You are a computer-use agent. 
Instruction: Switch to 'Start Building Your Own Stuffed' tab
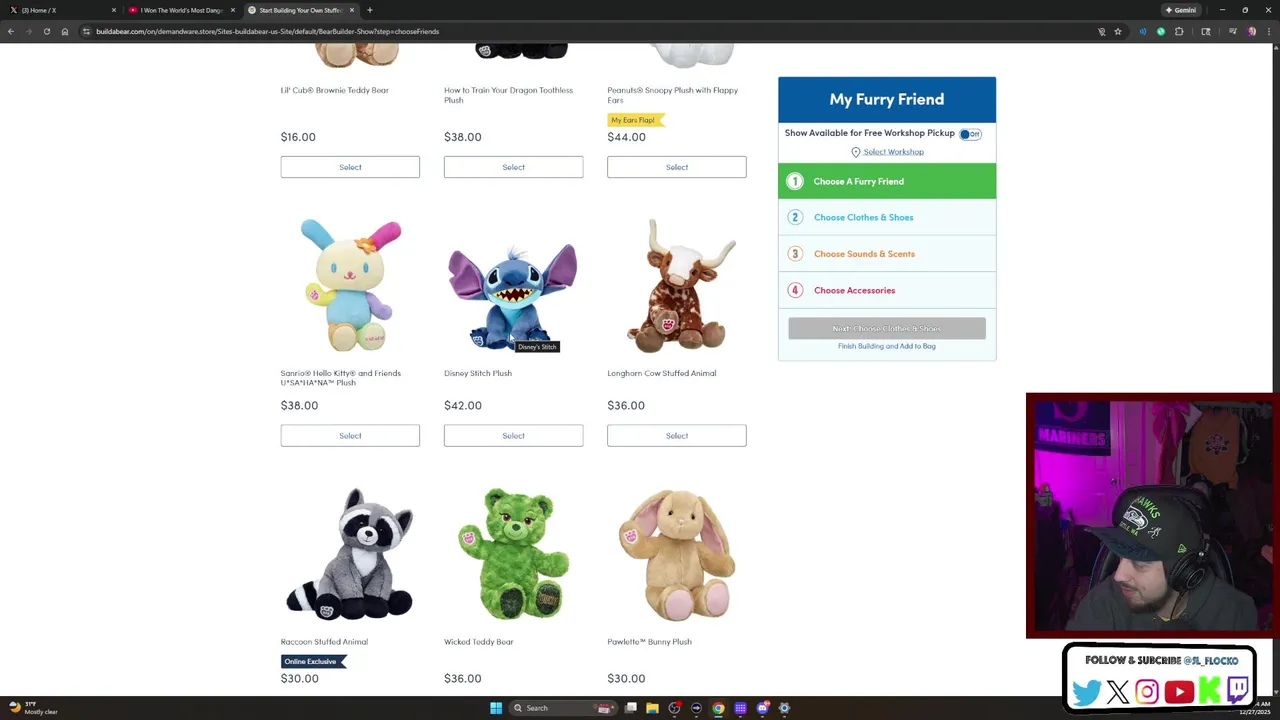tap(300, 10)
